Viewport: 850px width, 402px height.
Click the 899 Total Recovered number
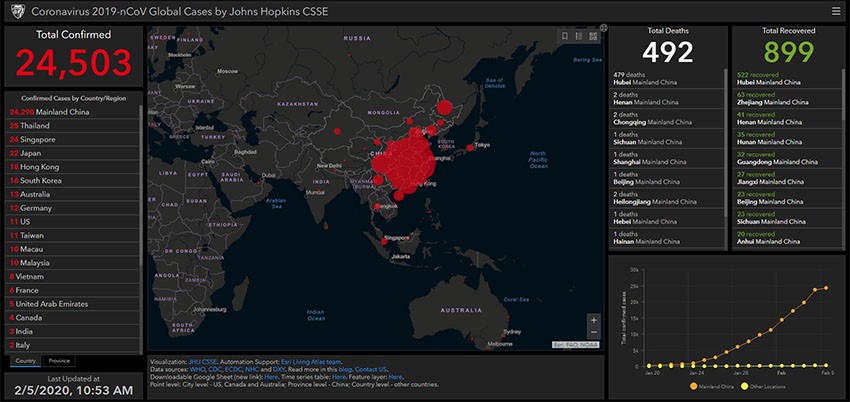(789, 52)
